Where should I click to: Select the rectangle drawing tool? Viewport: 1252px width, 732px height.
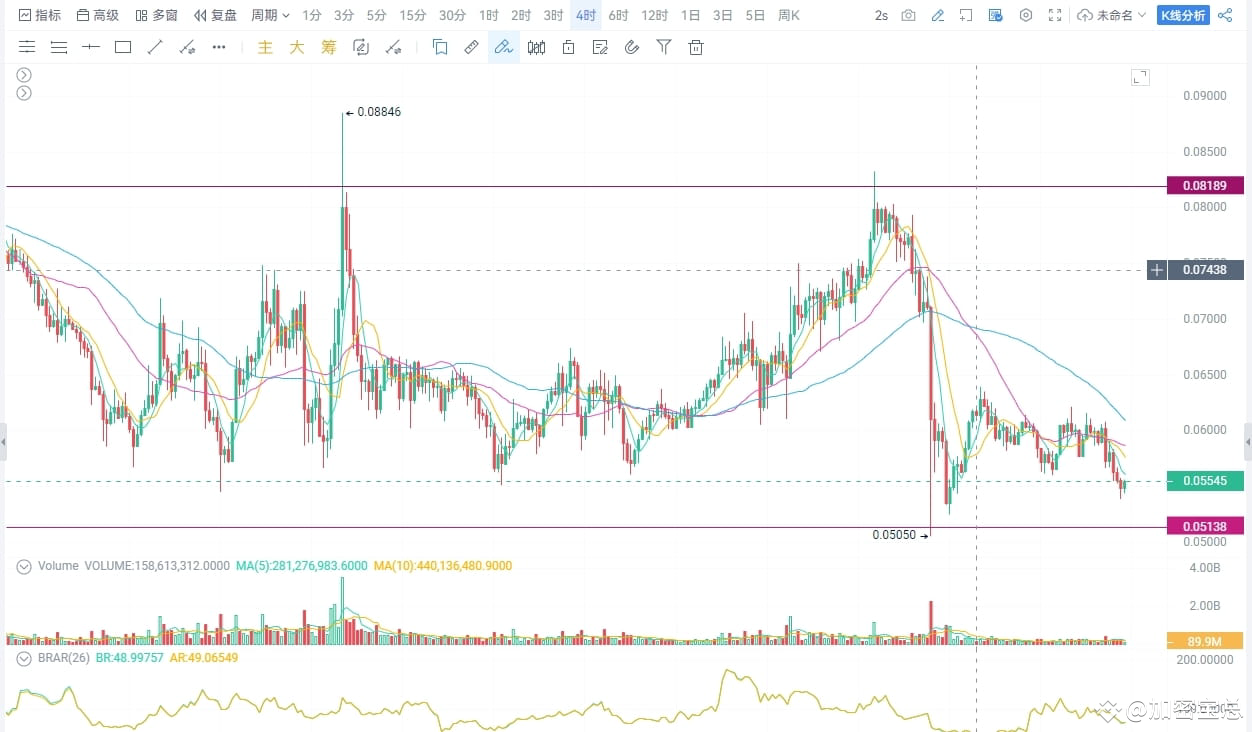122,46
